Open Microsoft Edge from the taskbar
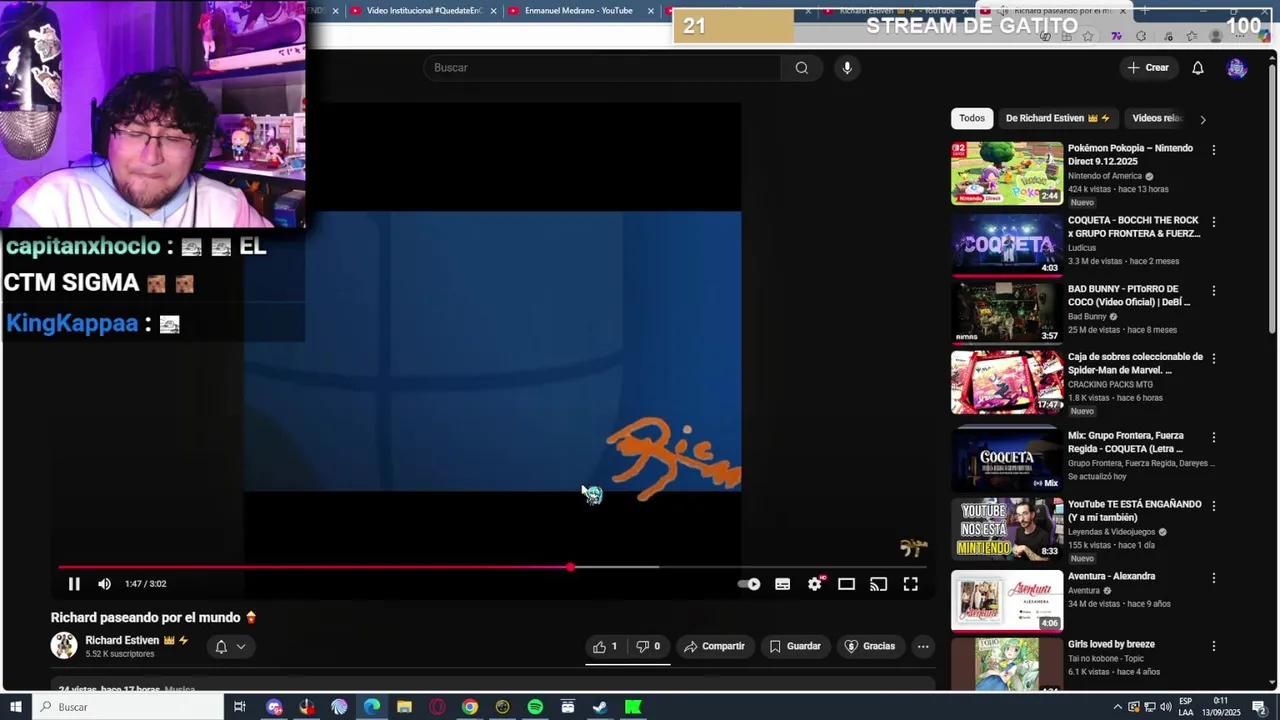This screenshot has width=1280, height=720. tap(372, 707)
